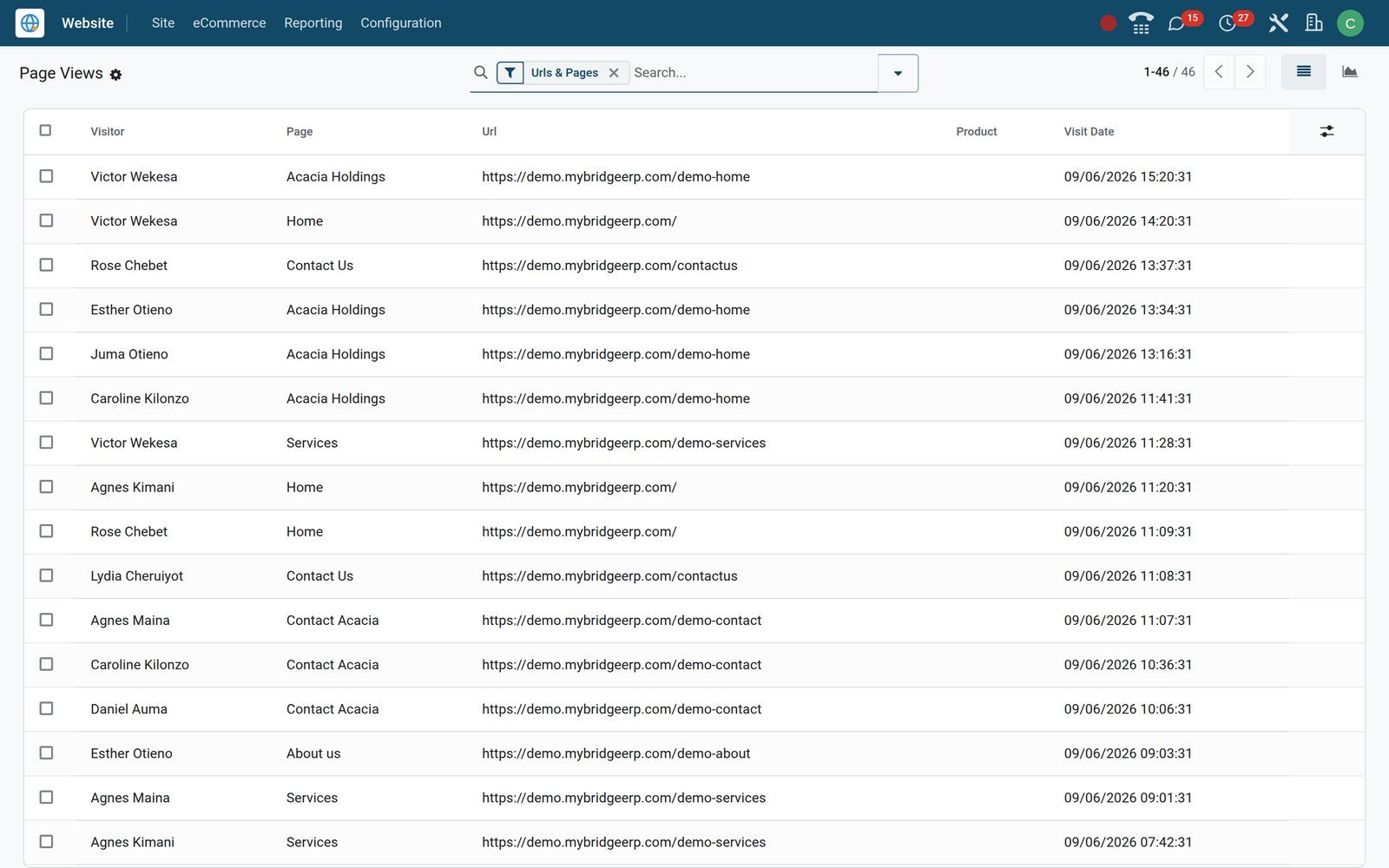Open the VoIP phone dialer icon
This screenshot has height=868, width=1389.
[x=1141, y=23]
